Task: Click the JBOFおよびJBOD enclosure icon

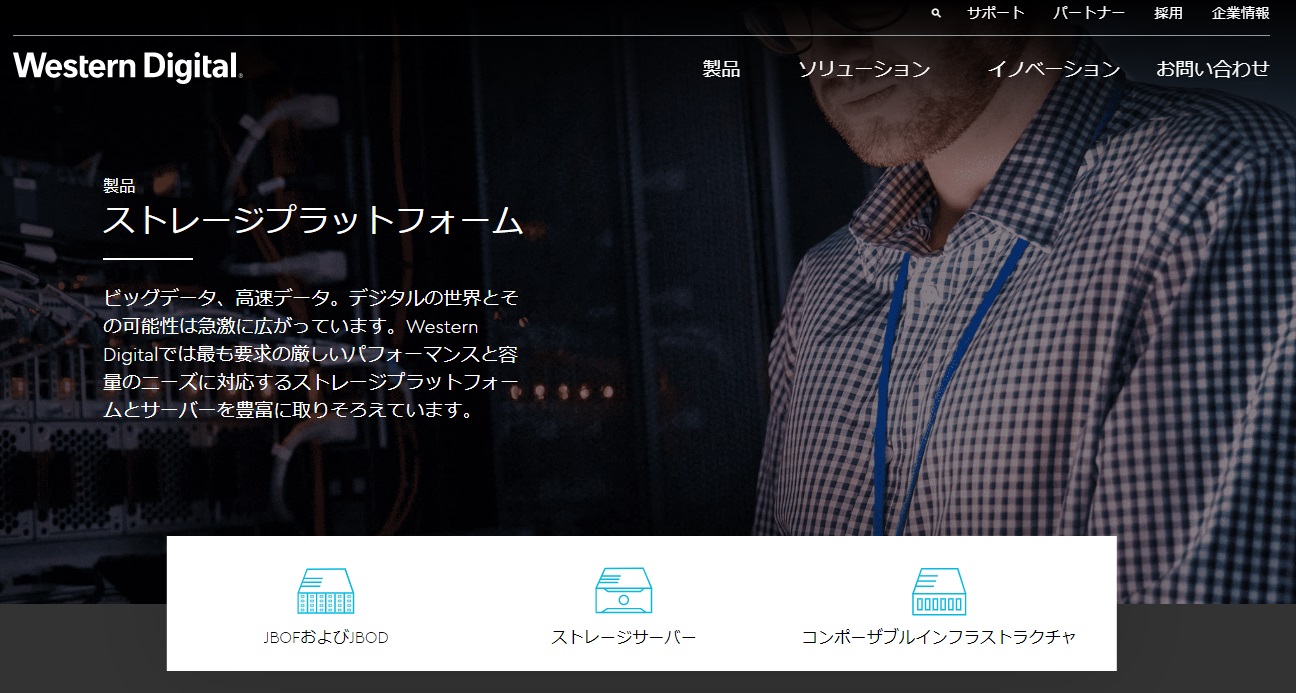Action: [326, 591]
